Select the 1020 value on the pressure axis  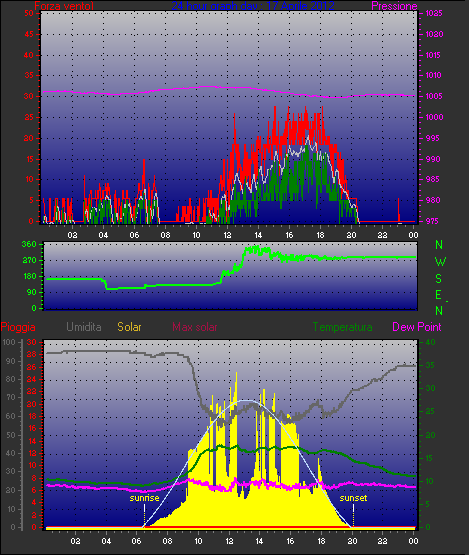pos(434,34)
